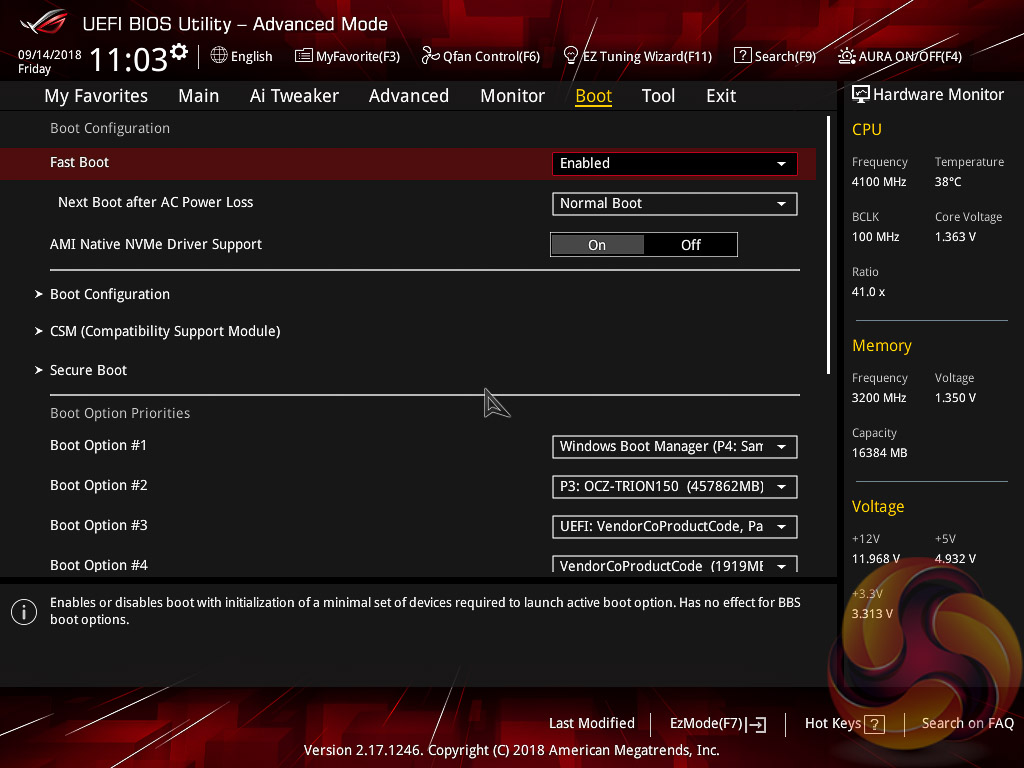Viewport: 1024px width, 768px height.
Task: Switch to EzMode(F7)
Action: (x=717, y=724)
